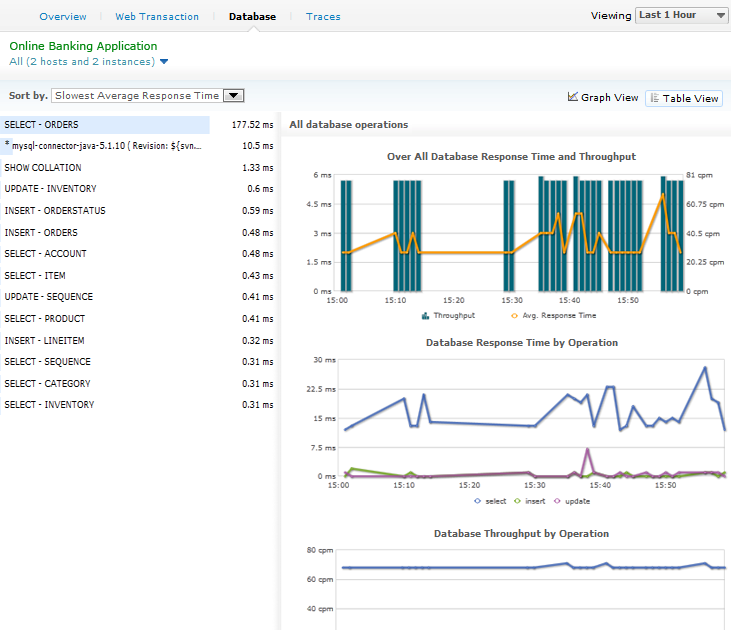731x630 pixels.
Task: Select SHOW COLLATION in operations list
Action: point(43,168)
